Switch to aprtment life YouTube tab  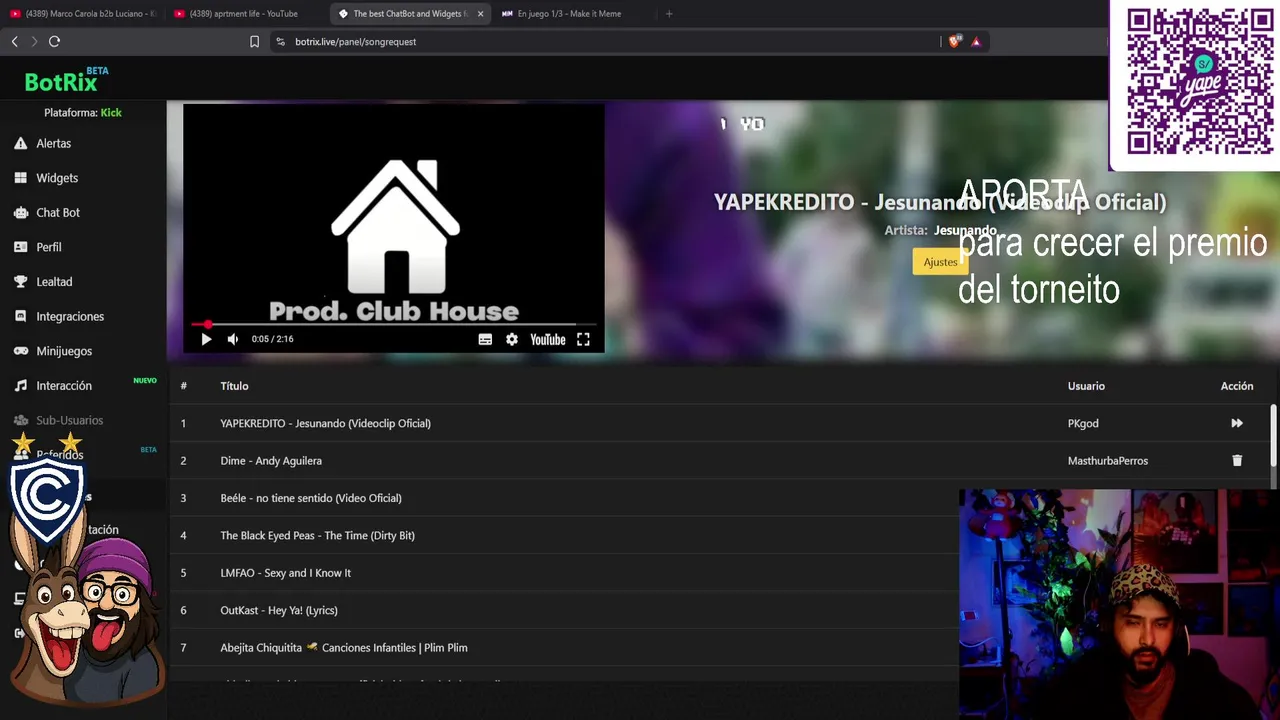(x=245, y=14)
